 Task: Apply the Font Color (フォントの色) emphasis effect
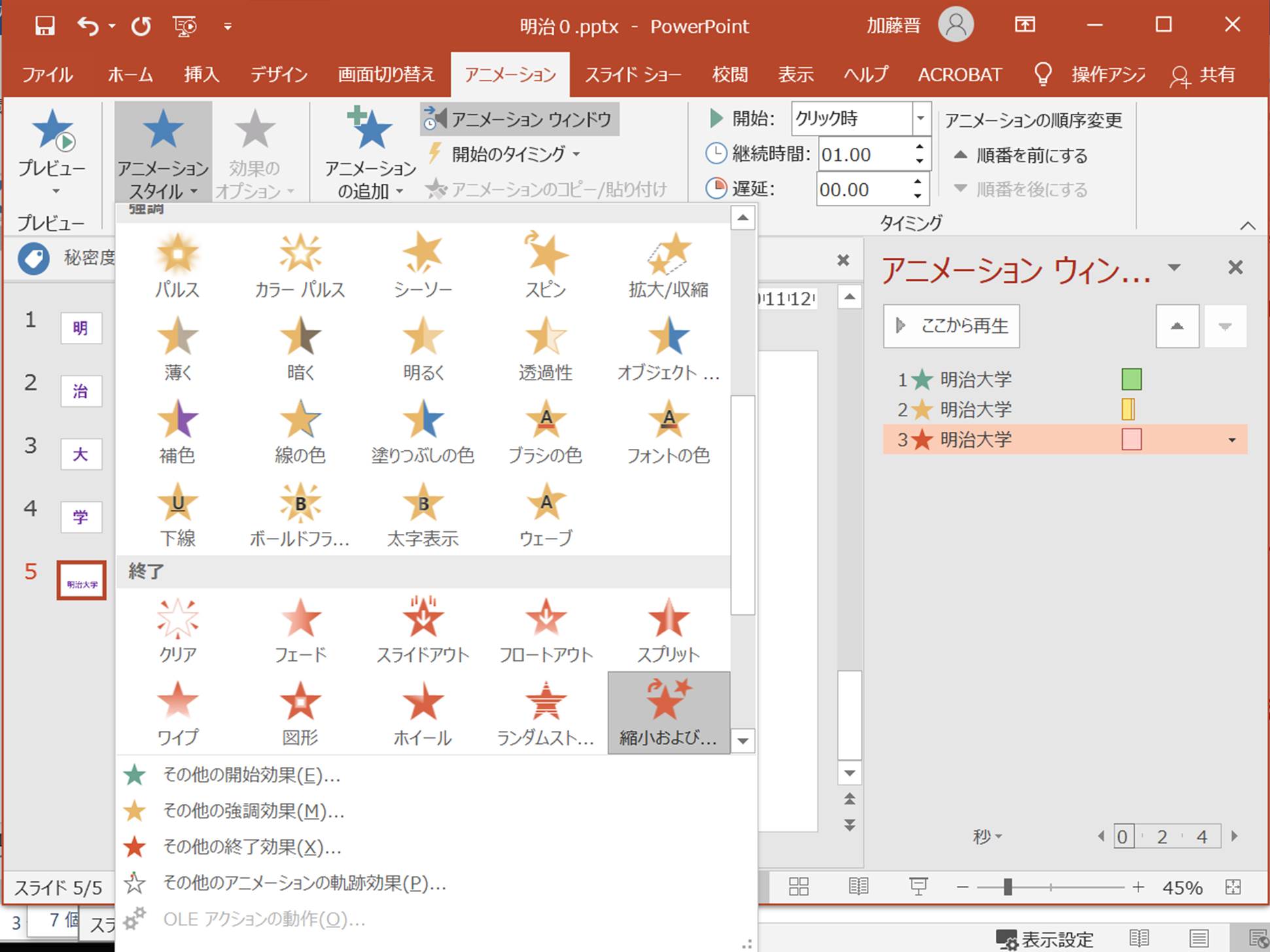pyautogui.click(x=668, y=432)
